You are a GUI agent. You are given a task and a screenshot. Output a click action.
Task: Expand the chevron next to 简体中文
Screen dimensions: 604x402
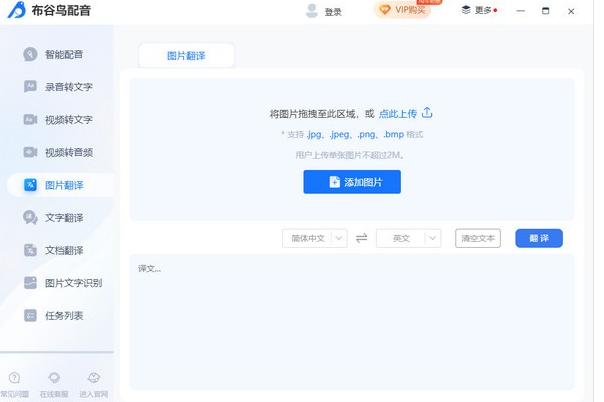click(339, 238)
